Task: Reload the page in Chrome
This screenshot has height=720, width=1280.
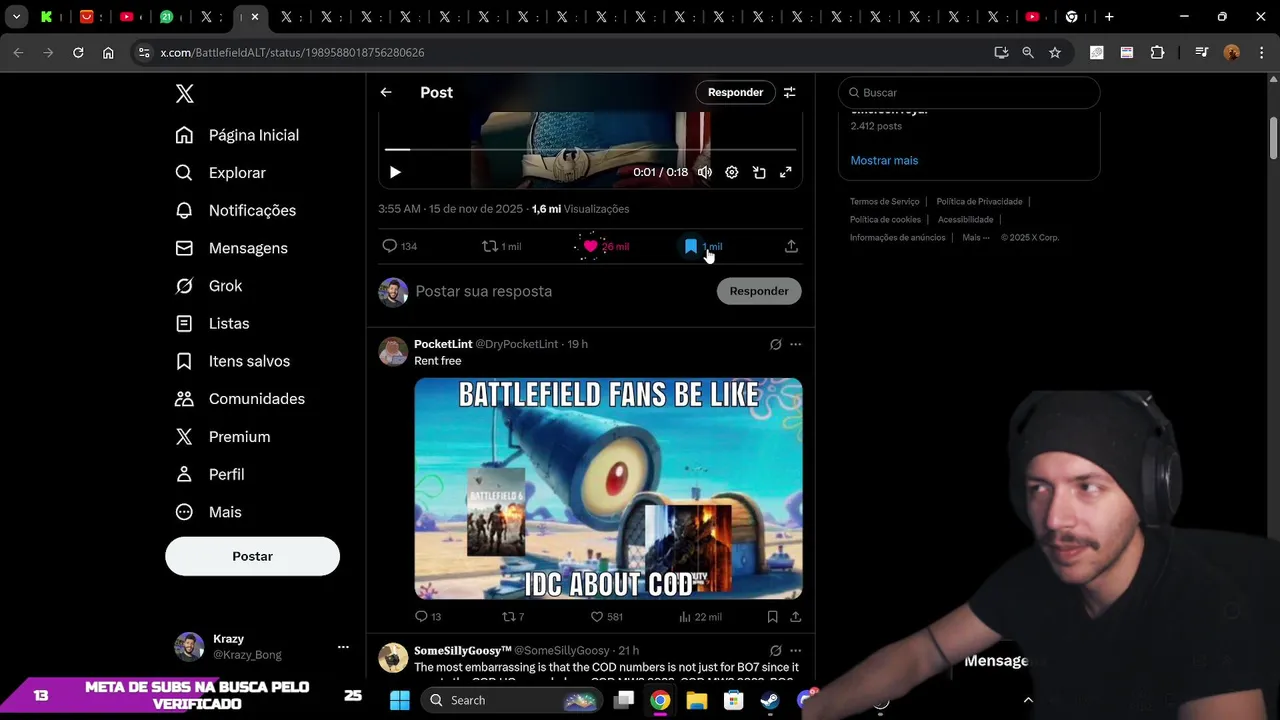Action: [x=78, y=52]
